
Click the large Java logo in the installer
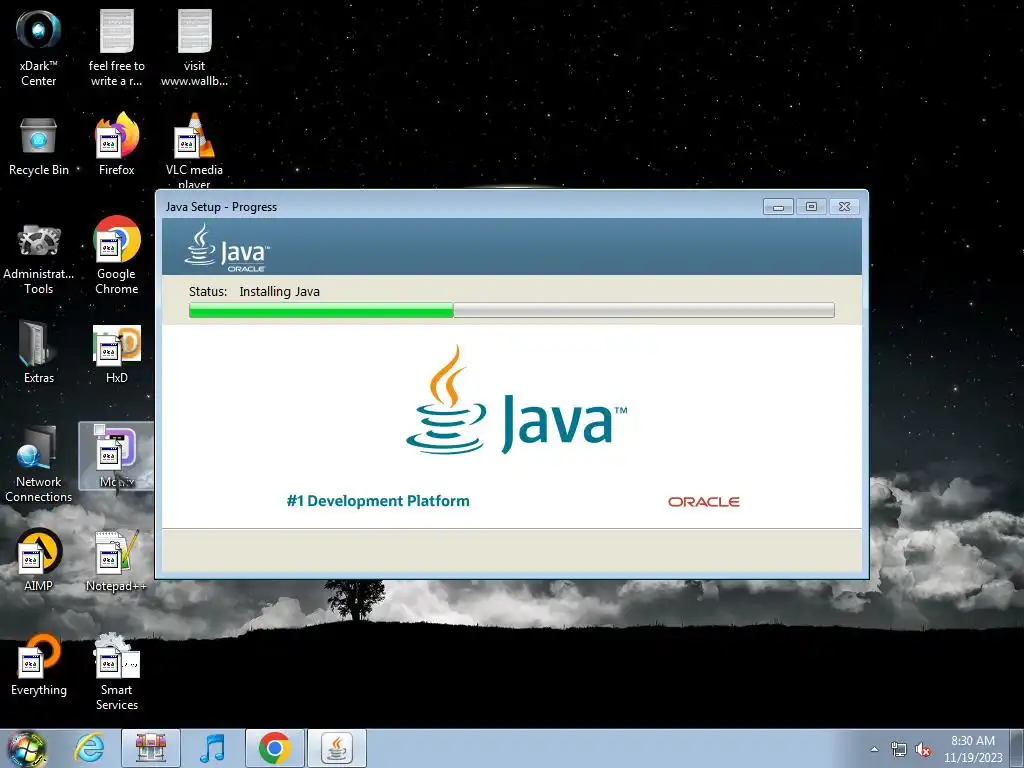(516, 400)
